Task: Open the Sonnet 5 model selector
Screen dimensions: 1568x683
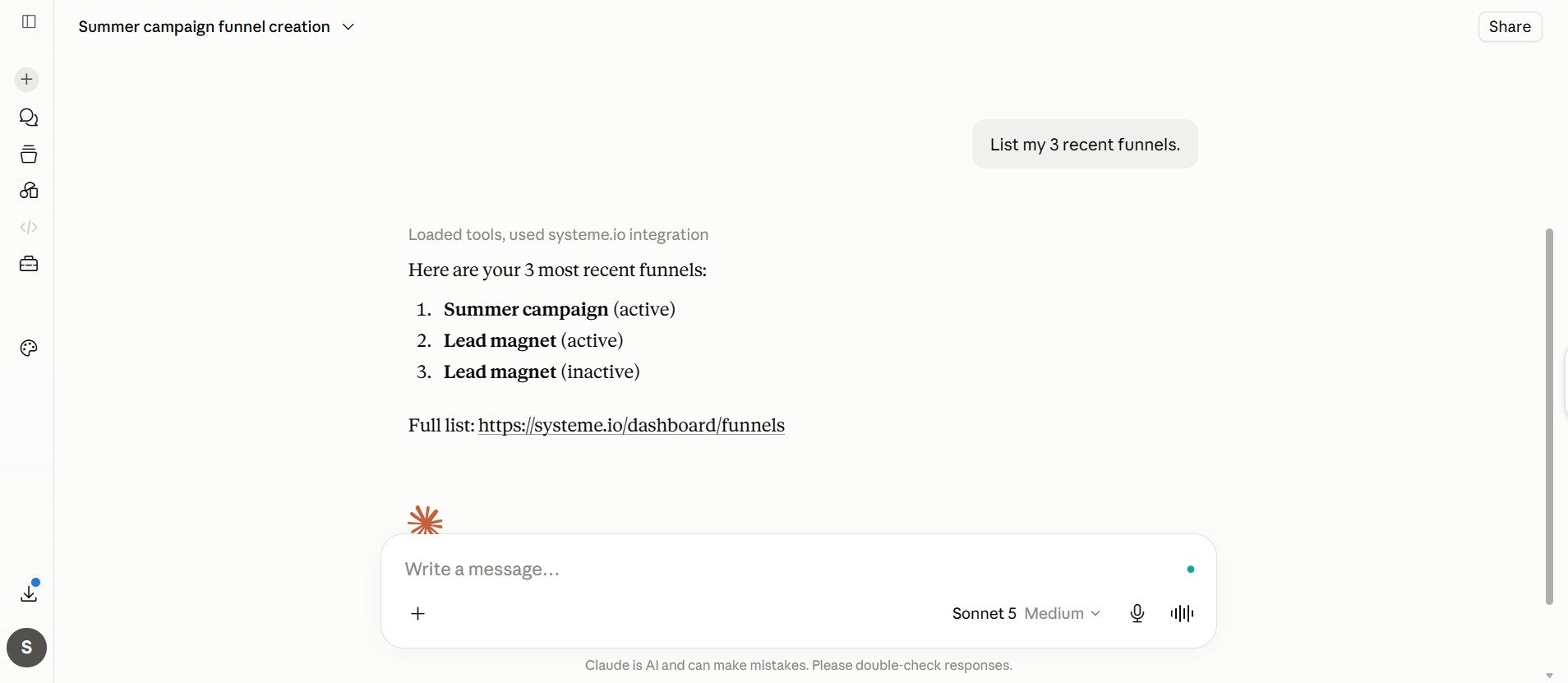Action: tap(984, 614)
